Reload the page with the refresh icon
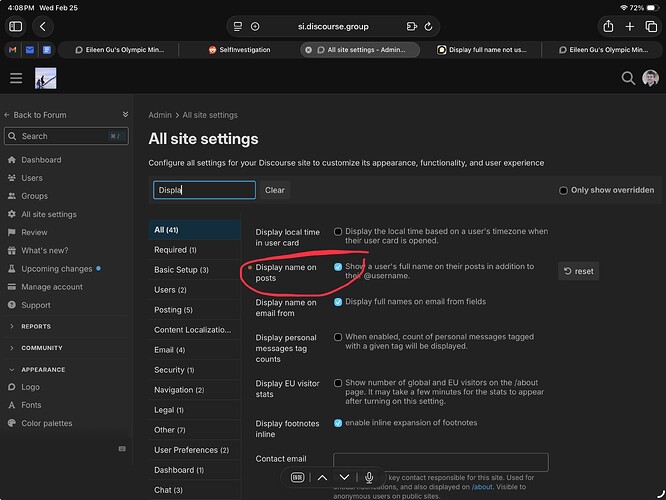666x500 pixels. point(428,26)
